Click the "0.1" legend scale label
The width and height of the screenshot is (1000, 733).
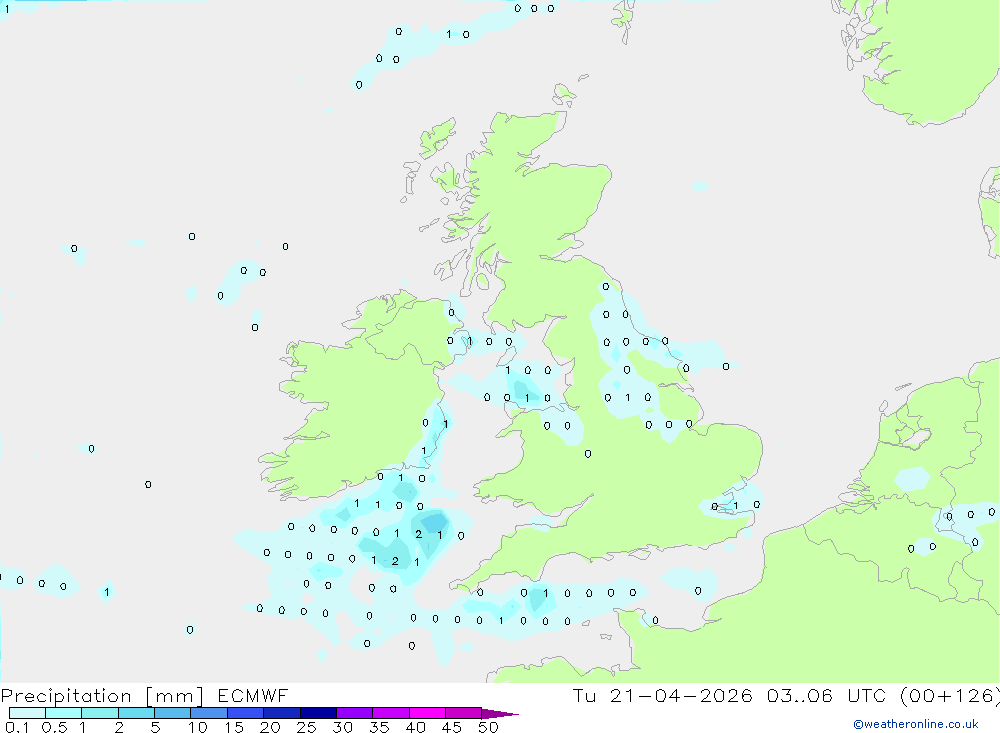click(17, 727)
